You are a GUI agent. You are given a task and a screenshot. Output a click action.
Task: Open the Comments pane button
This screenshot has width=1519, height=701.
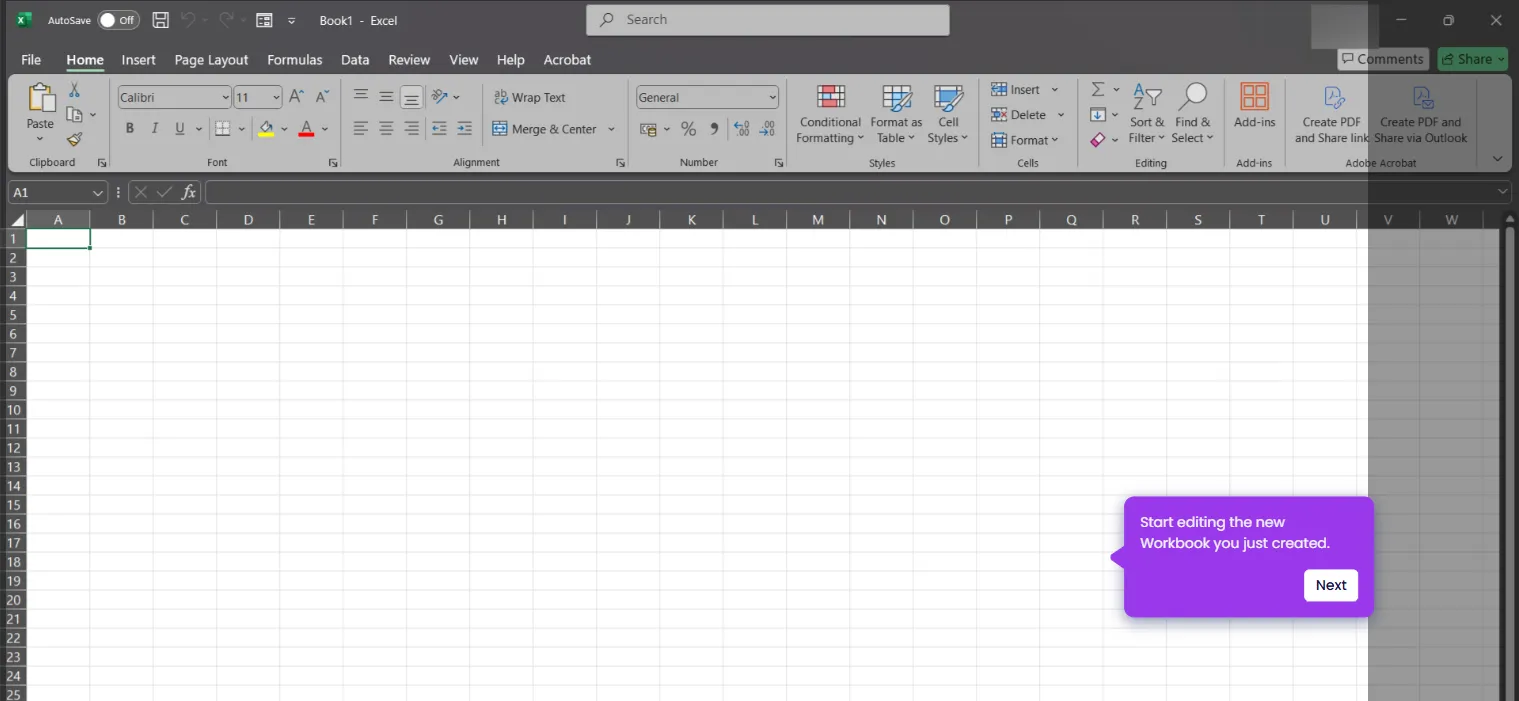coord(1383,59)
